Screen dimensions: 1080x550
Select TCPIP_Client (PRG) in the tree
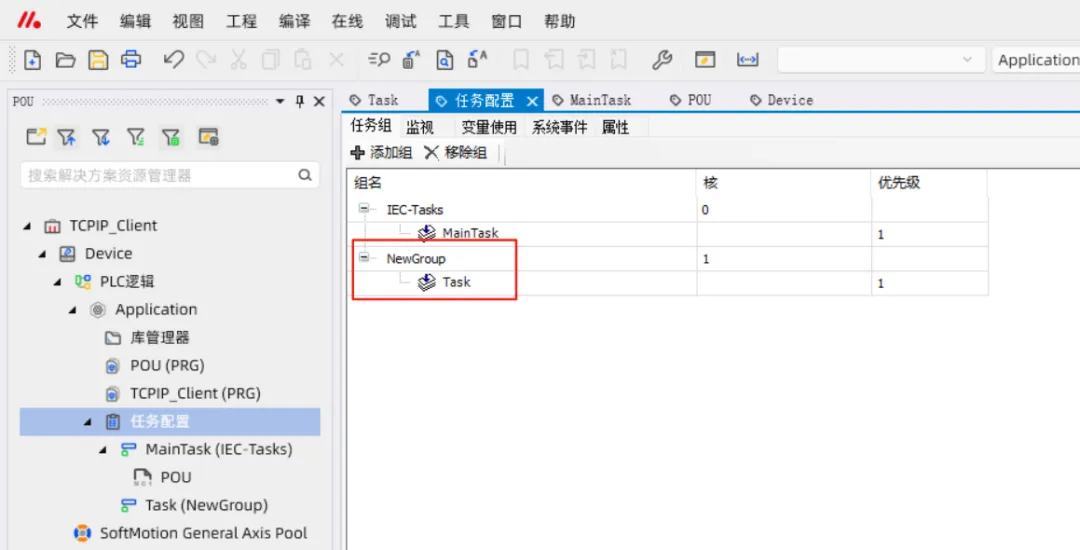coord(195,394)
